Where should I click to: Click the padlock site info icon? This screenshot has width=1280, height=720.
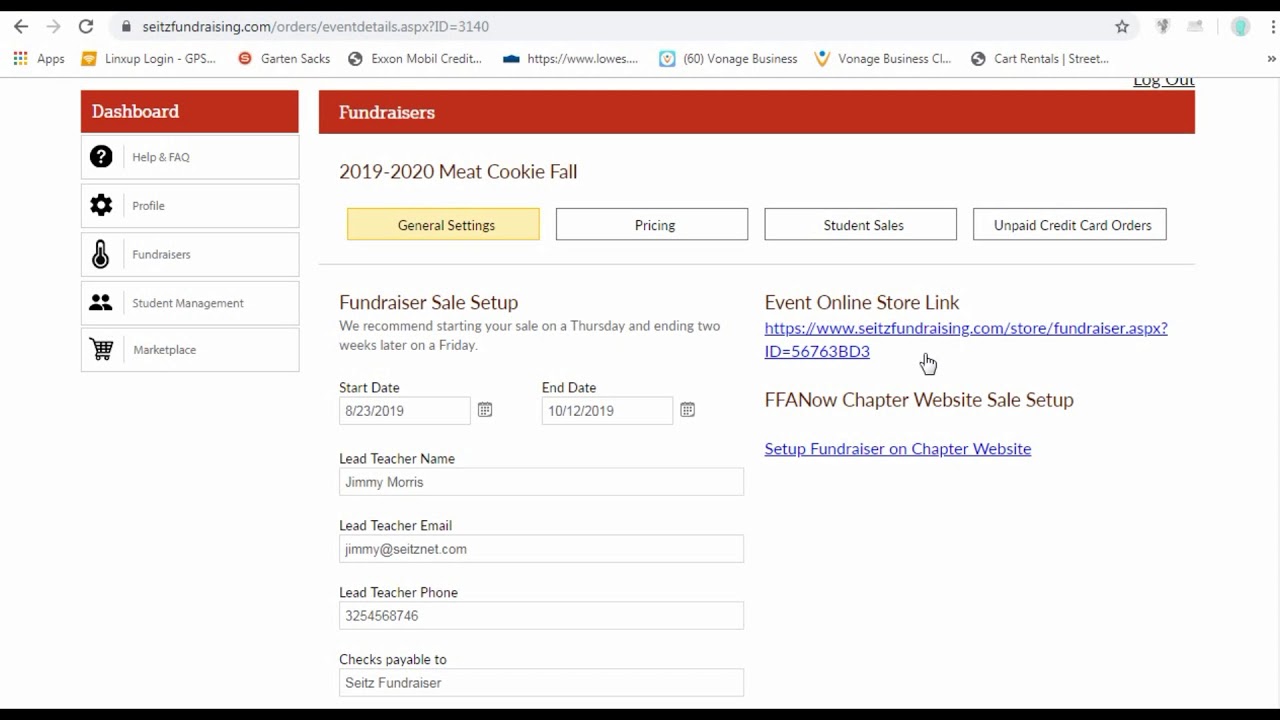[125, 27]
